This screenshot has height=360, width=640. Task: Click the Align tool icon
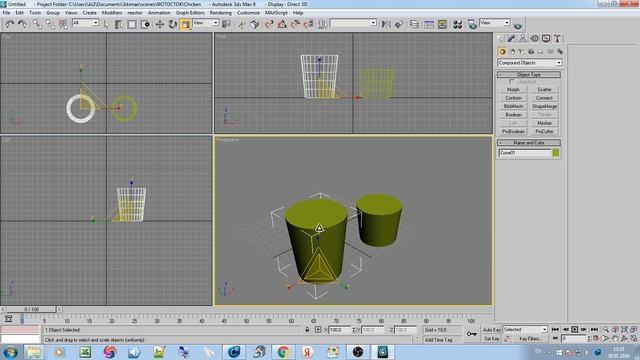pyautogui.click(x=399, y=24)
